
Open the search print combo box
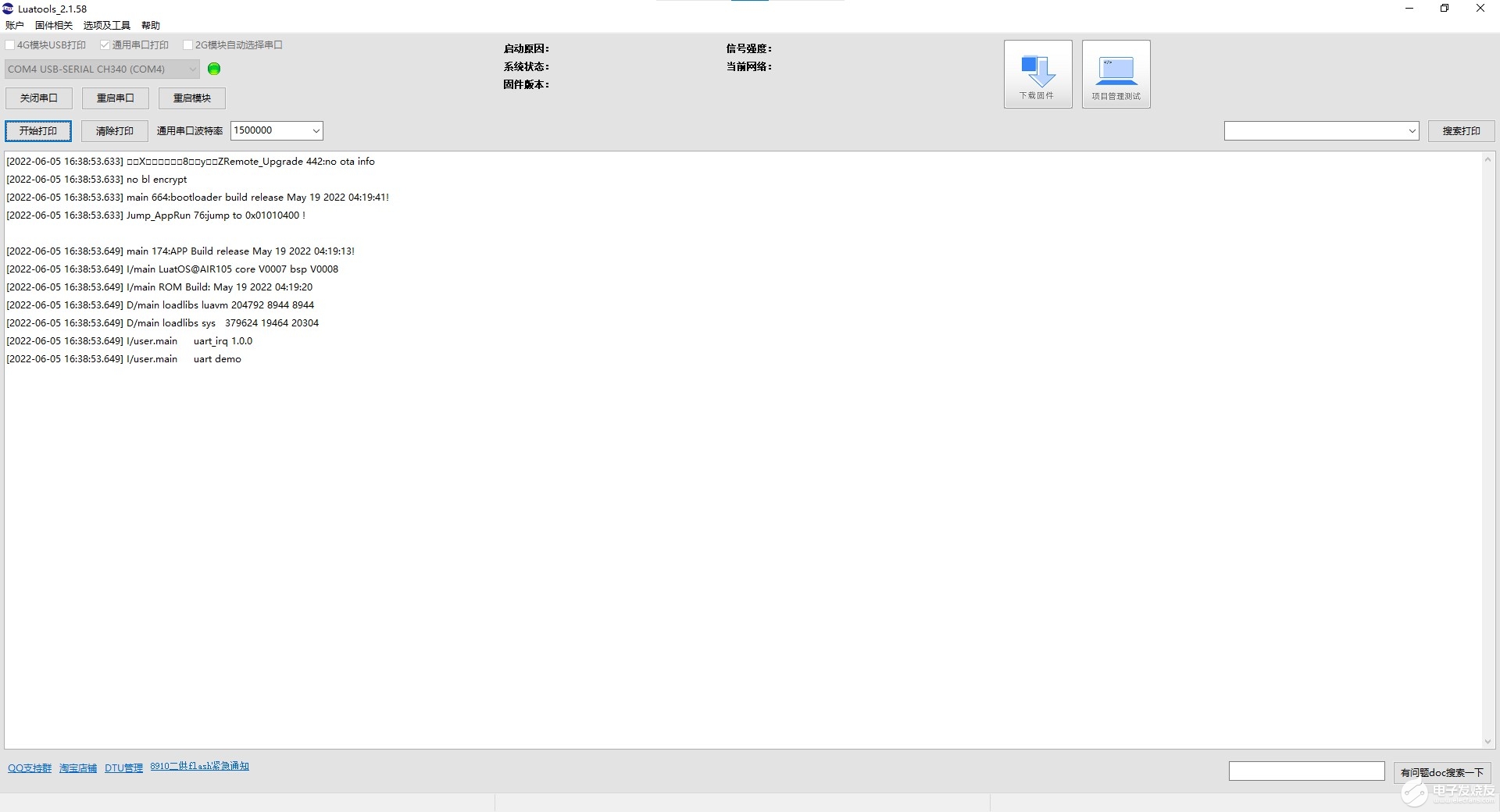tap(1321, 131)
